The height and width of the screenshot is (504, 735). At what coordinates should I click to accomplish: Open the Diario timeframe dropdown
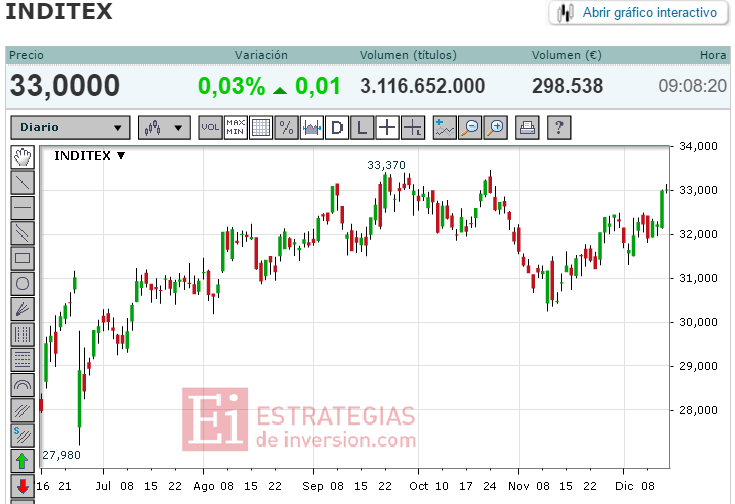point(70,128)
